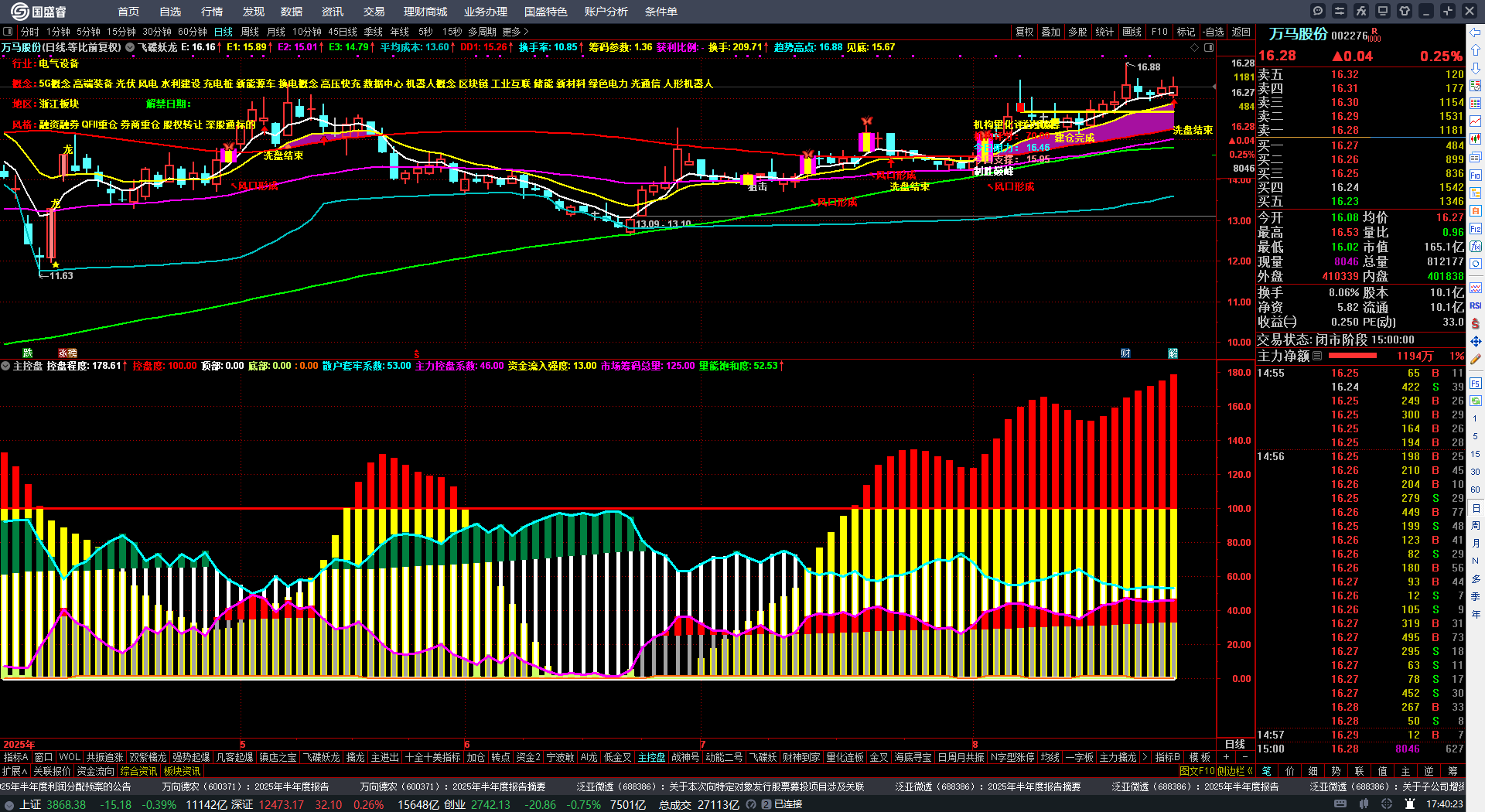
Task: Click the -自选 button
Action: (x=1214, y=32)
